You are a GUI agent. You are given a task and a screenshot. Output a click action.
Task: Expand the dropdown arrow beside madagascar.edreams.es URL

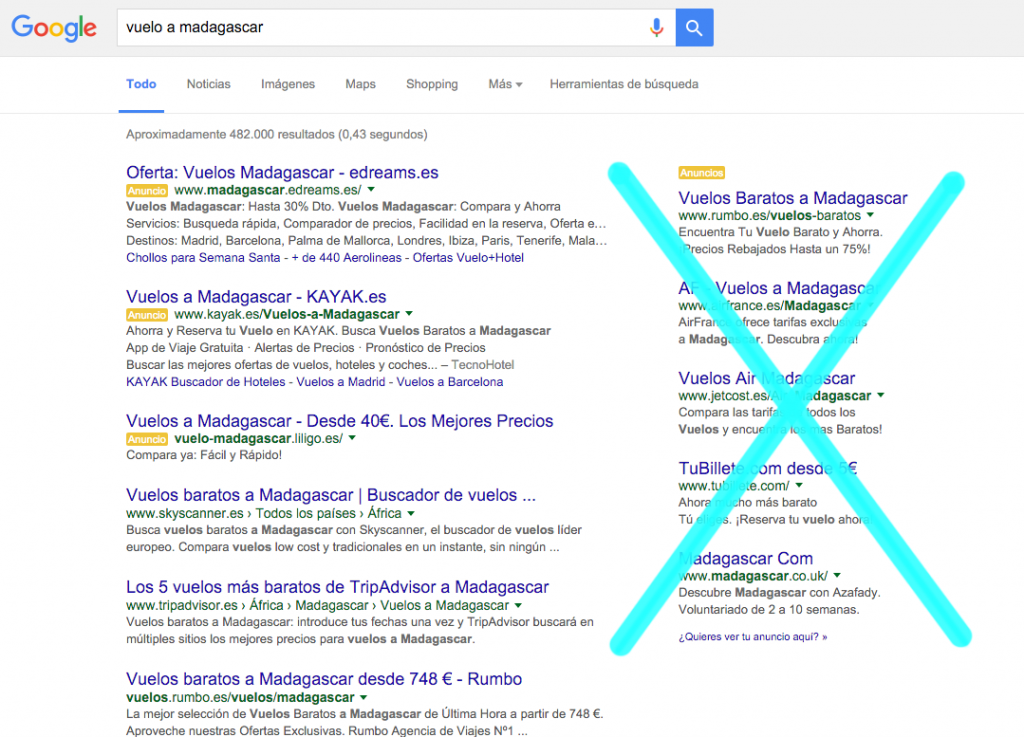coord(370,188)
